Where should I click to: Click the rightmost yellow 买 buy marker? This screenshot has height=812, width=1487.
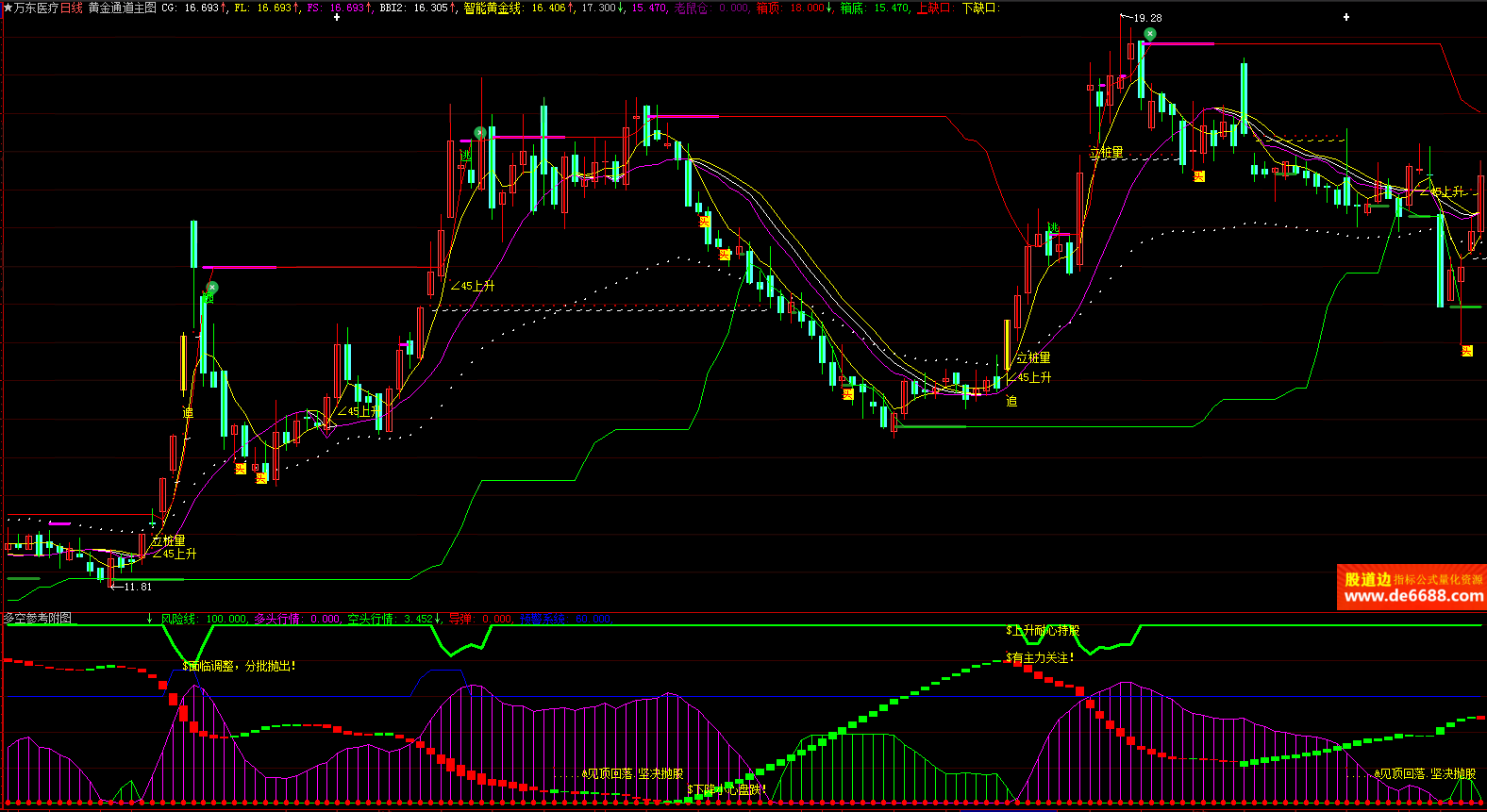(1466, 351)
